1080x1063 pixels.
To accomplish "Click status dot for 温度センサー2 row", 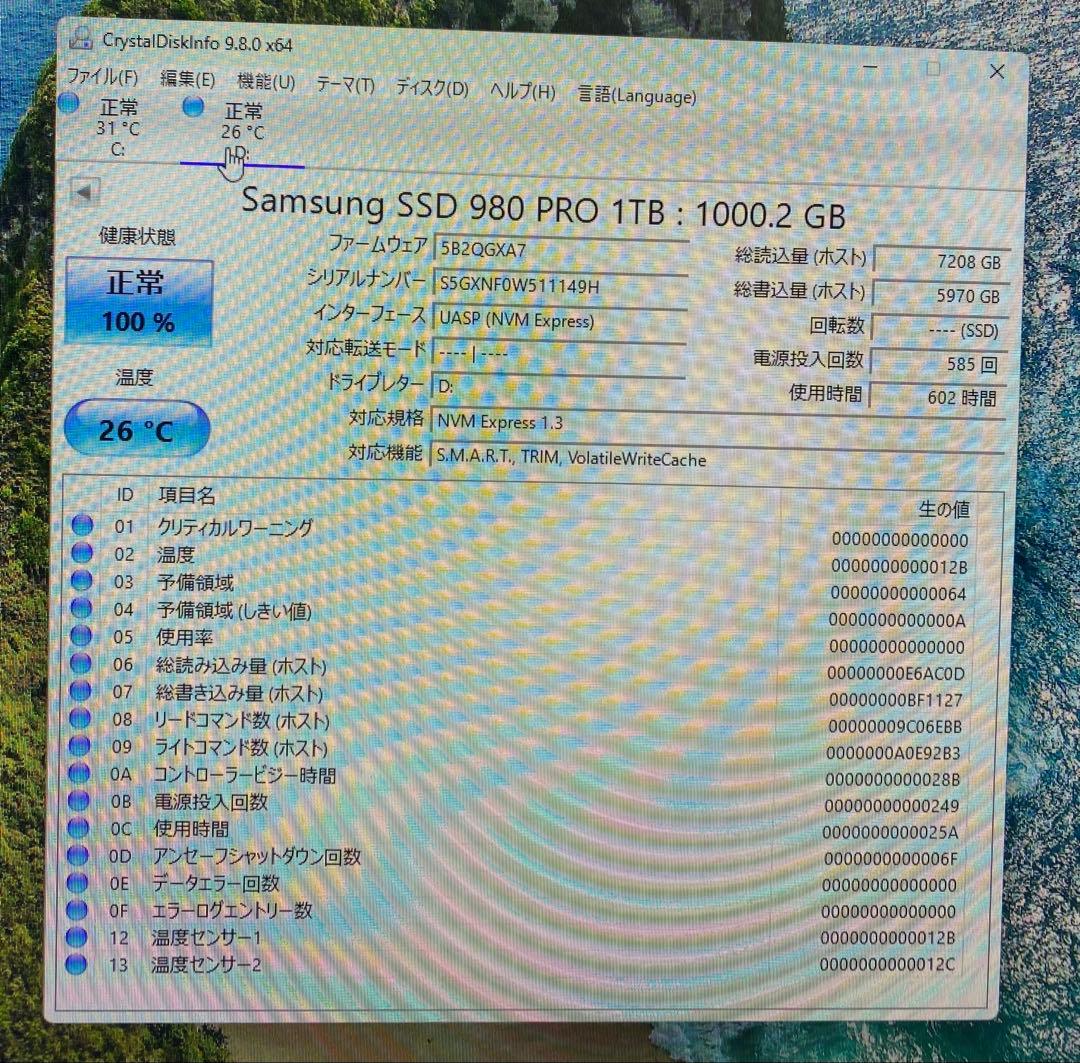I will pos(76,964).
